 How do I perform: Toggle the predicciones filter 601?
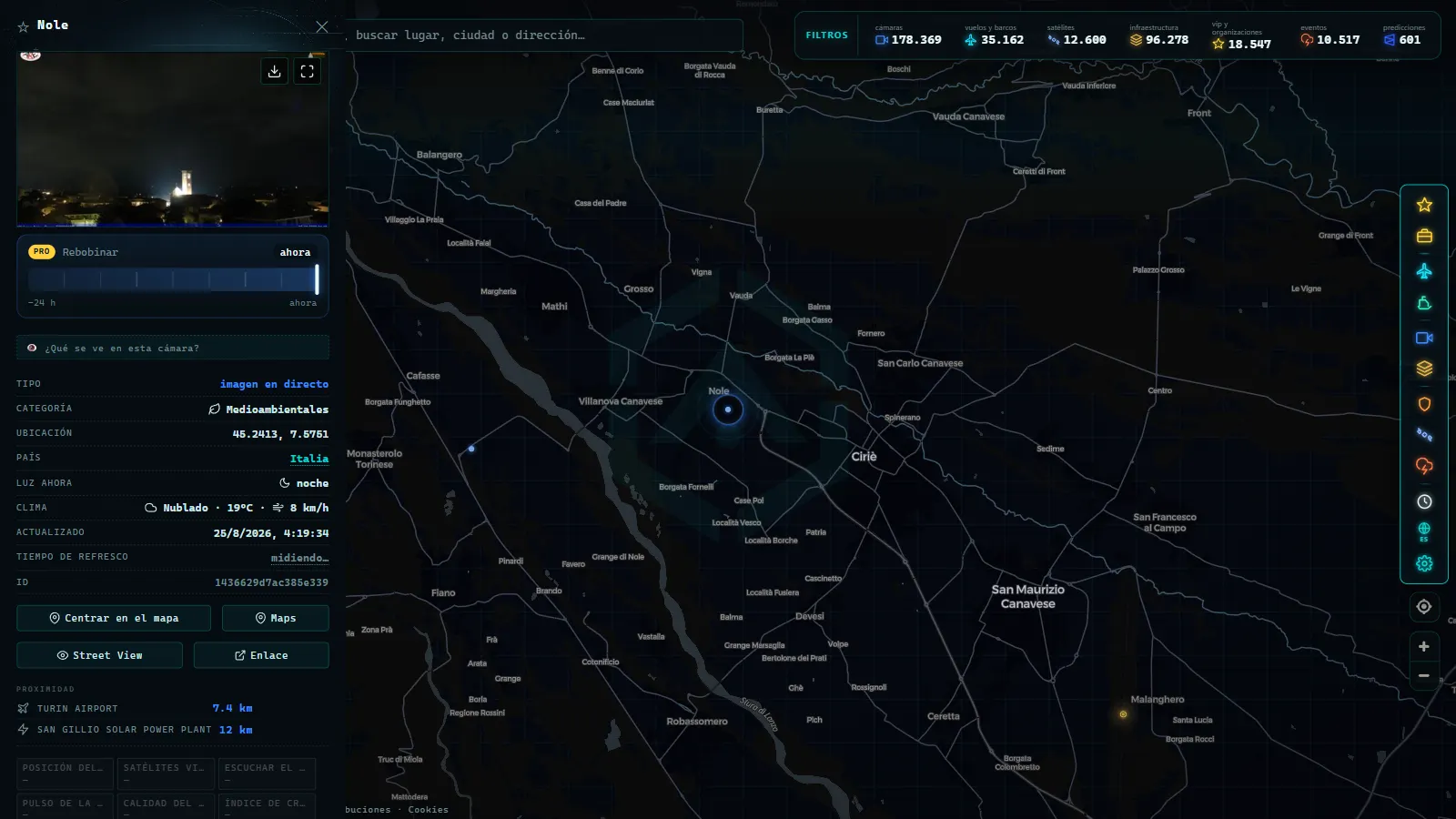[x=1403, y=35]
